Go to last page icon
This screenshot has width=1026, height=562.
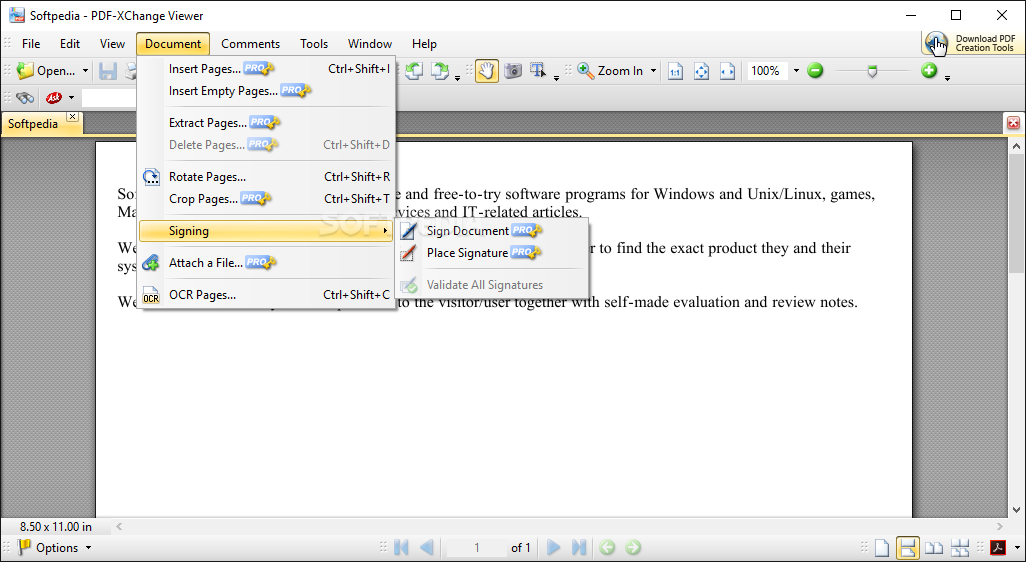pyautogui.click(x=579, y=548)
